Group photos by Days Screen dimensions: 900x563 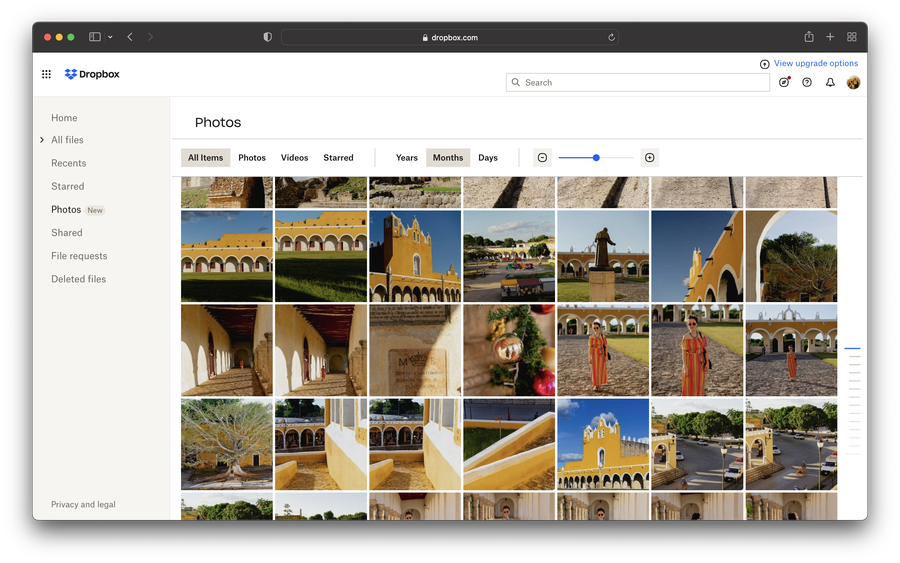click(488, 157)
